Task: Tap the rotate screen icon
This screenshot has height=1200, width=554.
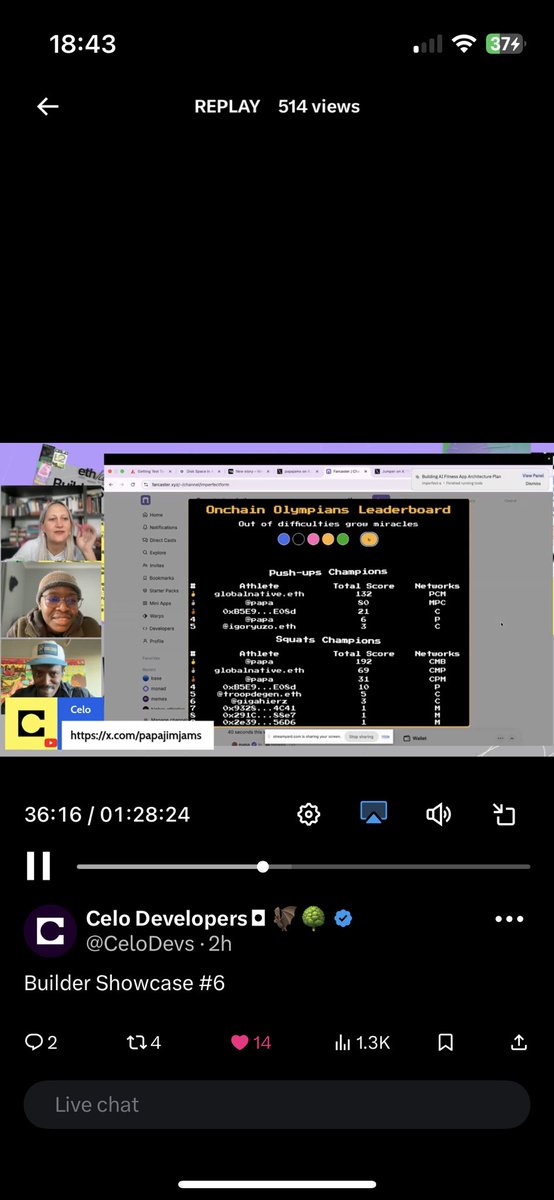Action: [x=504, y=814]
